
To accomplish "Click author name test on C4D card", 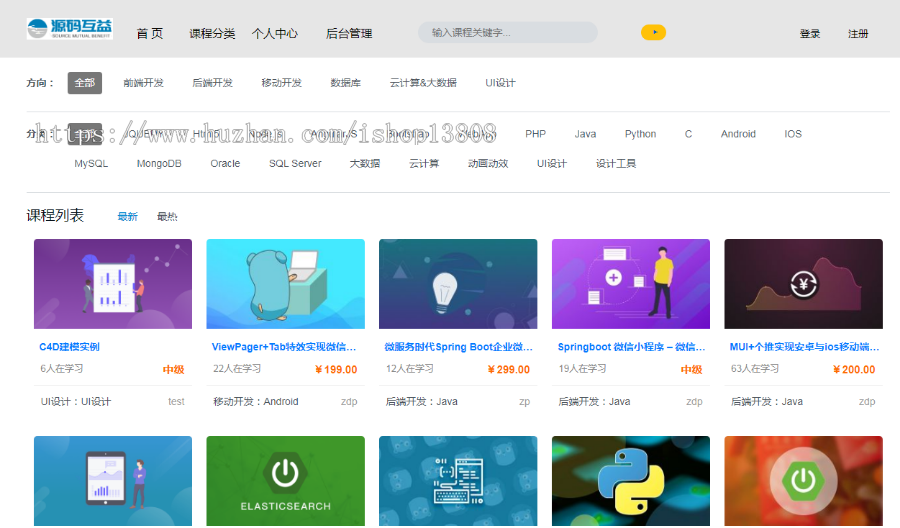I will coord(176,402).
